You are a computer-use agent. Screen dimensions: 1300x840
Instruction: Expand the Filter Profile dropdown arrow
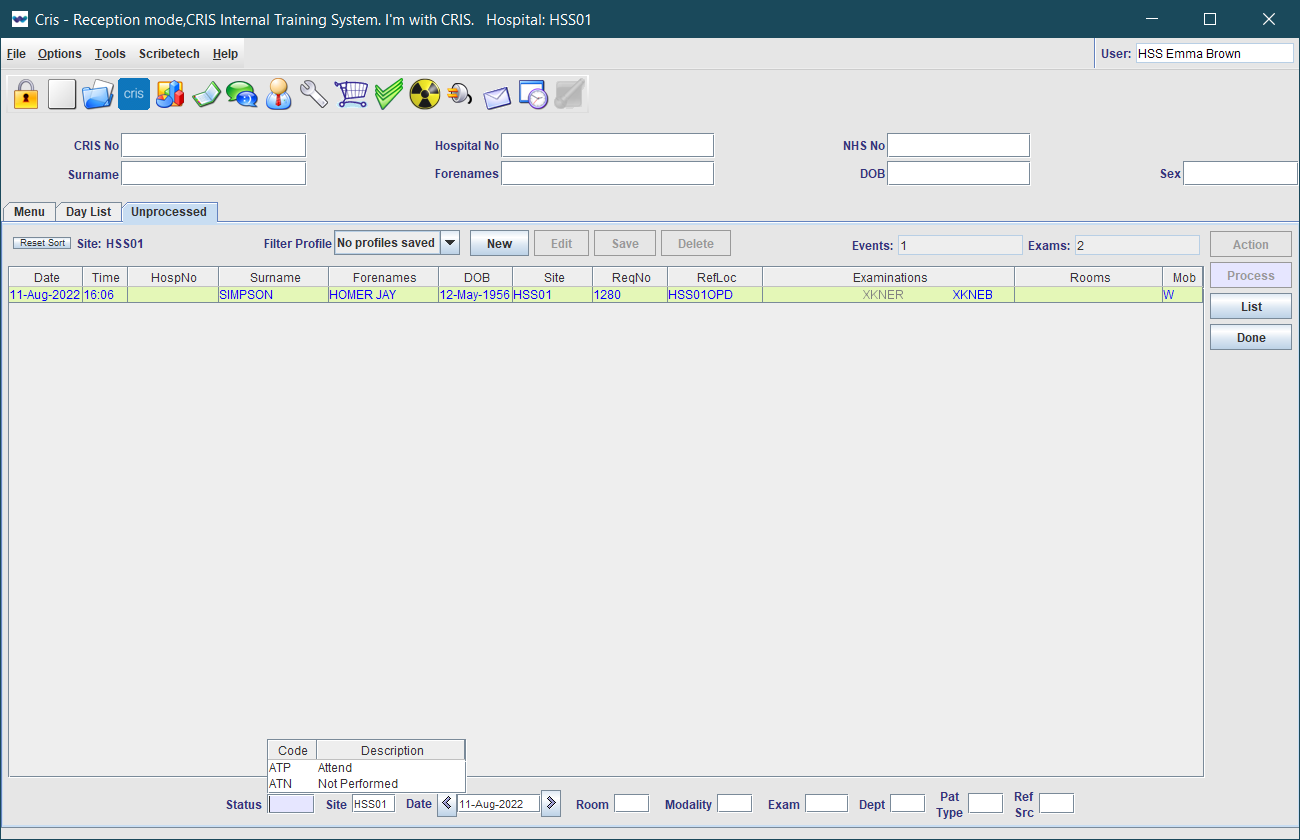point(450,243)
